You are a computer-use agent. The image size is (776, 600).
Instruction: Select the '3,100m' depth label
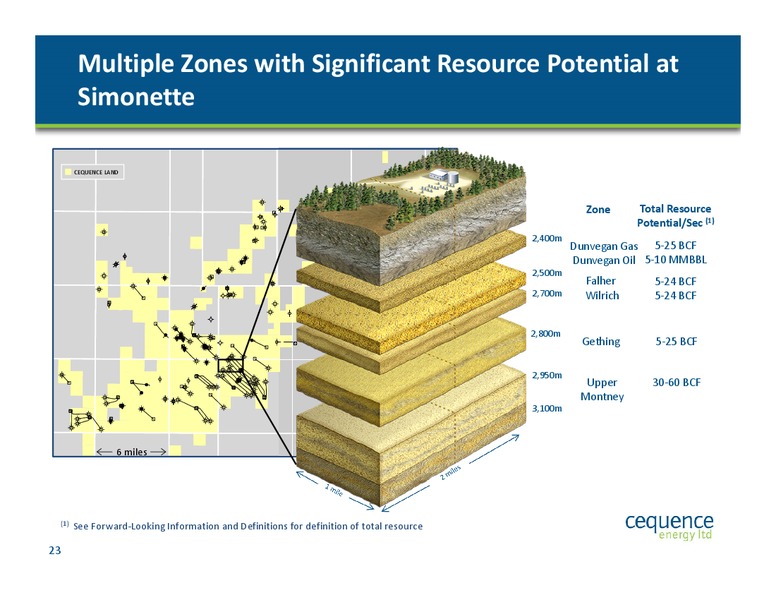[547, 408]
